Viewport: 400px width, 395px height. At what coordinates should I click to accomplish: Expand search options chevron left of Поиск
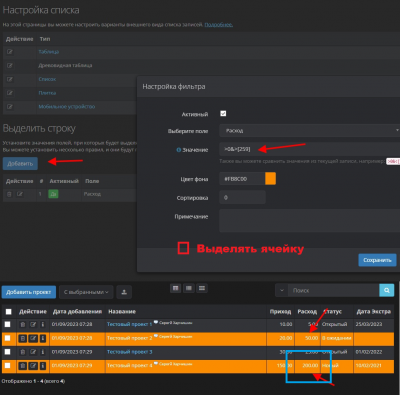282,290
